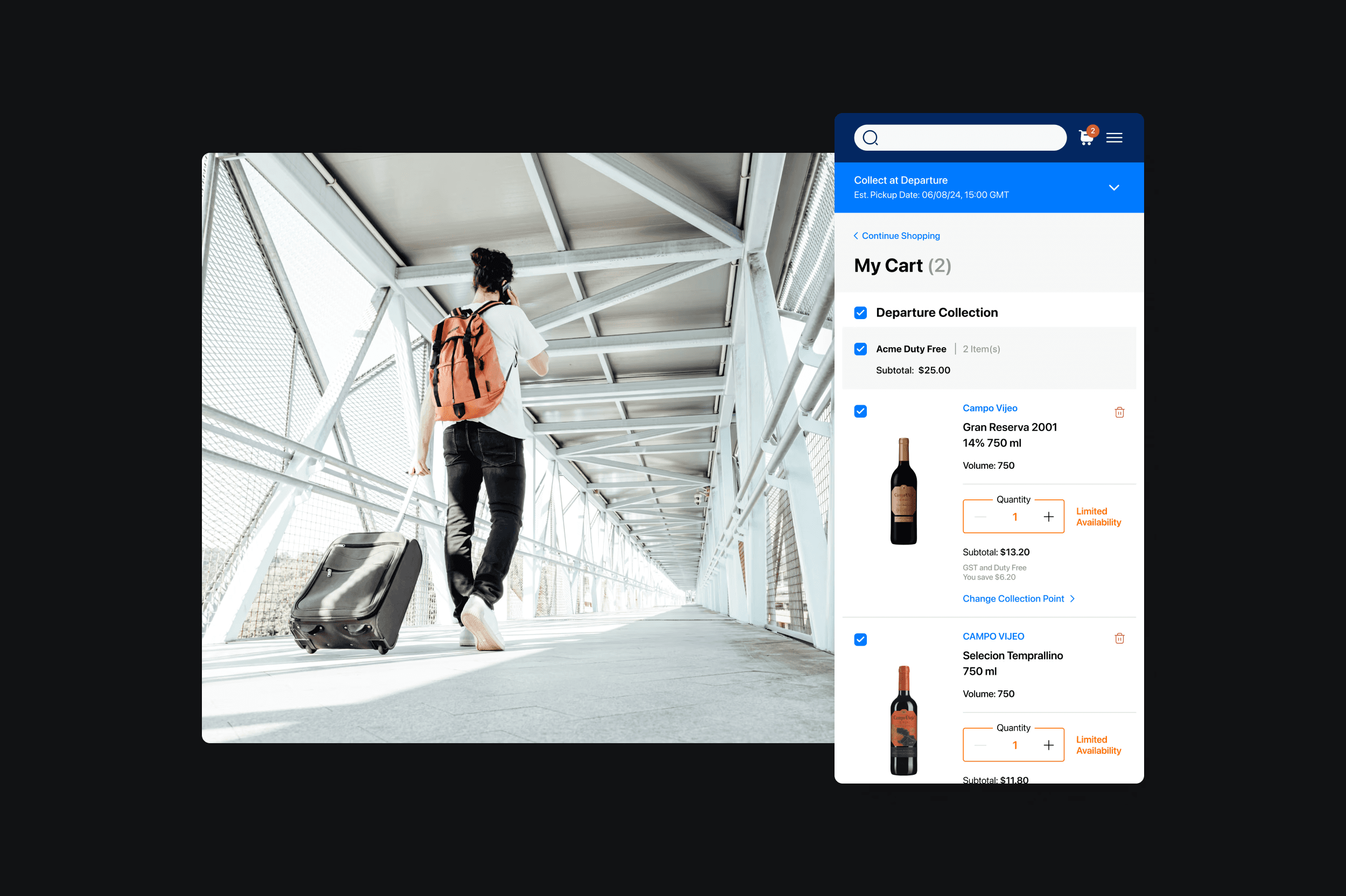Increase Selecion Temprallino quantity with plus

click(x=1048, y=745)
